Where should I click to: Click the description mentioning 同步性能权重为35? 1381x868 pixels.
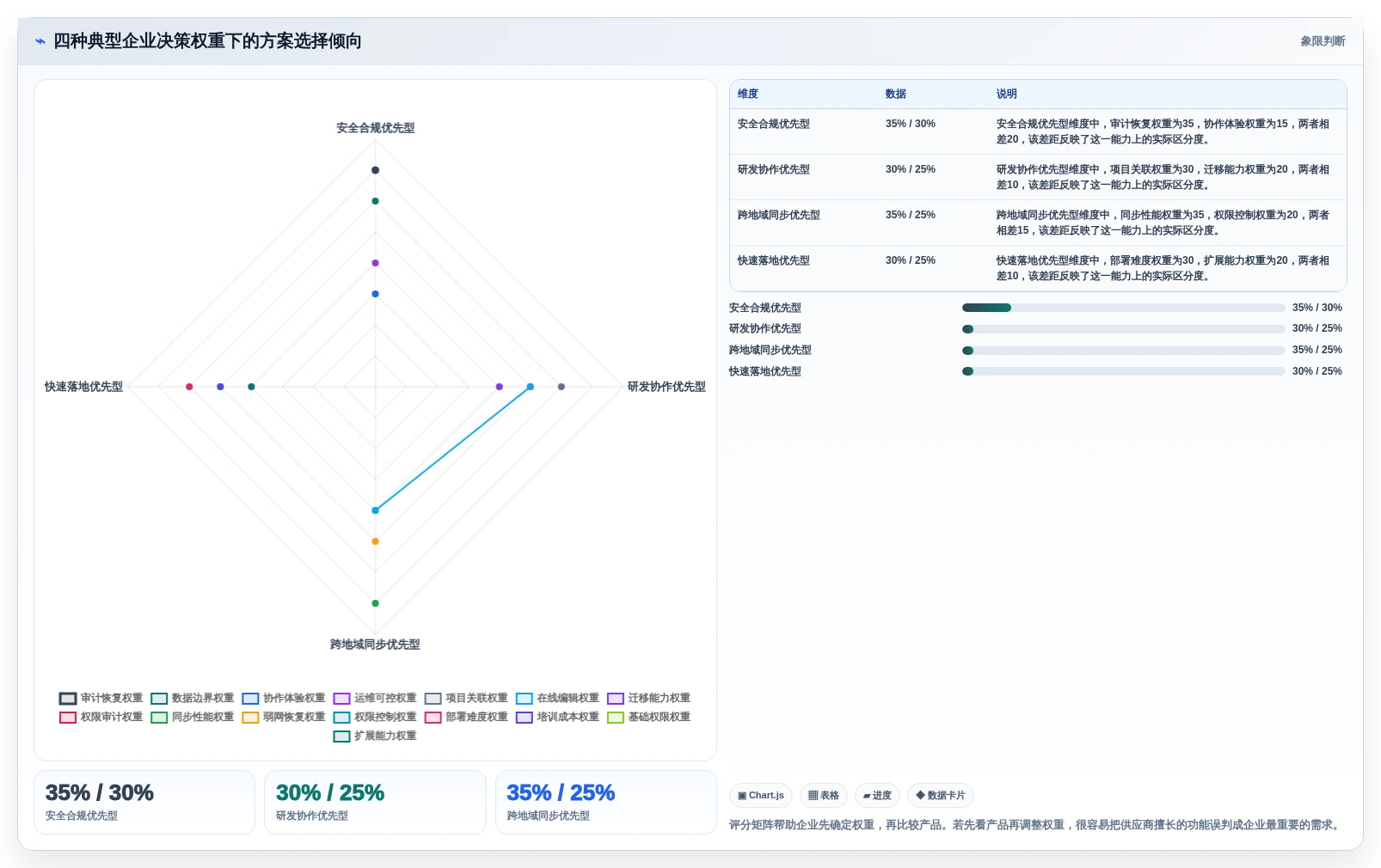point(1163,223)
